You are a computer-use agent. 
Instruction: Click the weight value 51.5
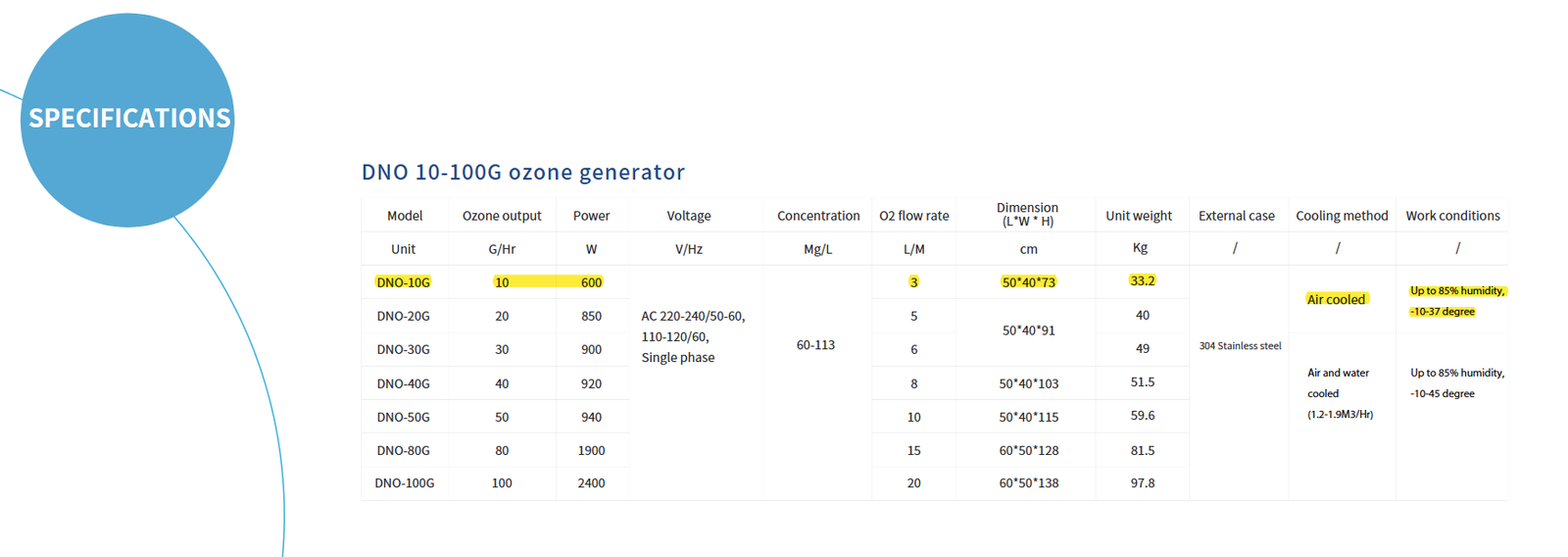click(1142, 381)
